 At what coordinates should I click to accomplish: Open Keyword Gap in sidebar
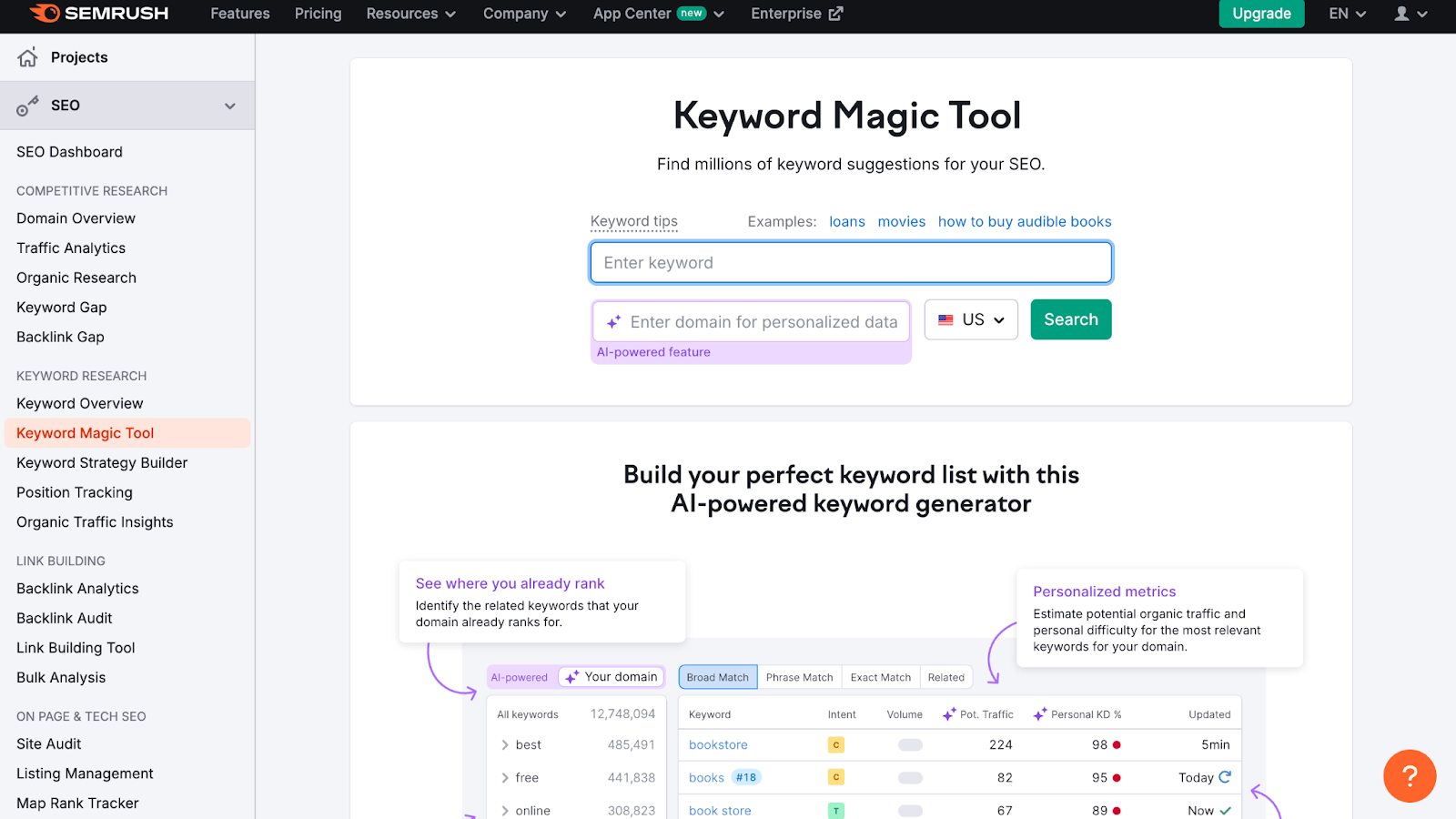click(x=62, y=308)
